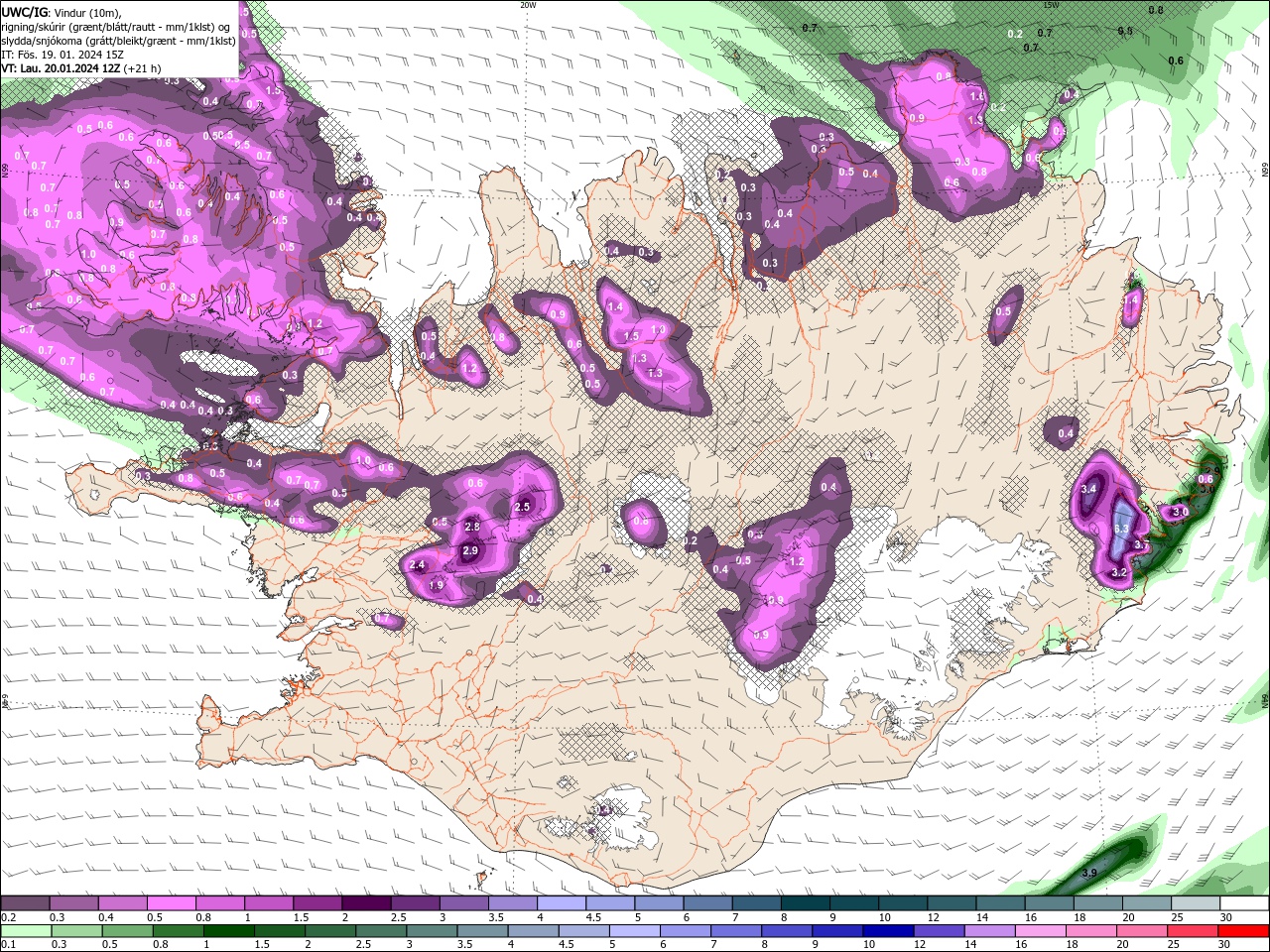Pick the lower scale swatch above 0.3
Screen dimensions: 1270x952
click(x=76, y=930)
